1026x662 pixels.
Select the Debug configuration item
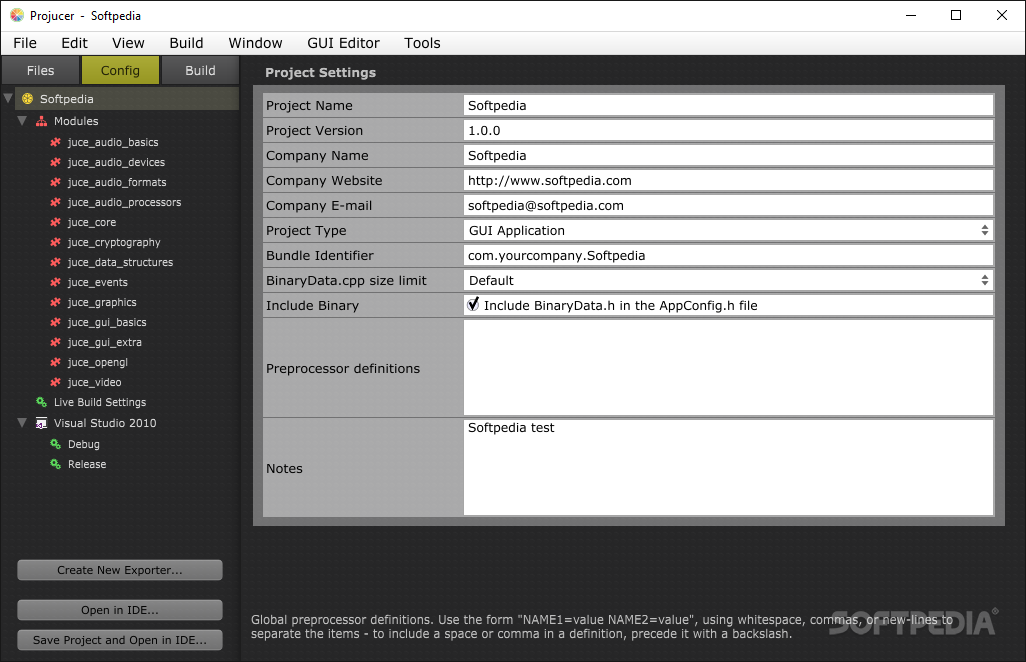(84, 444)
